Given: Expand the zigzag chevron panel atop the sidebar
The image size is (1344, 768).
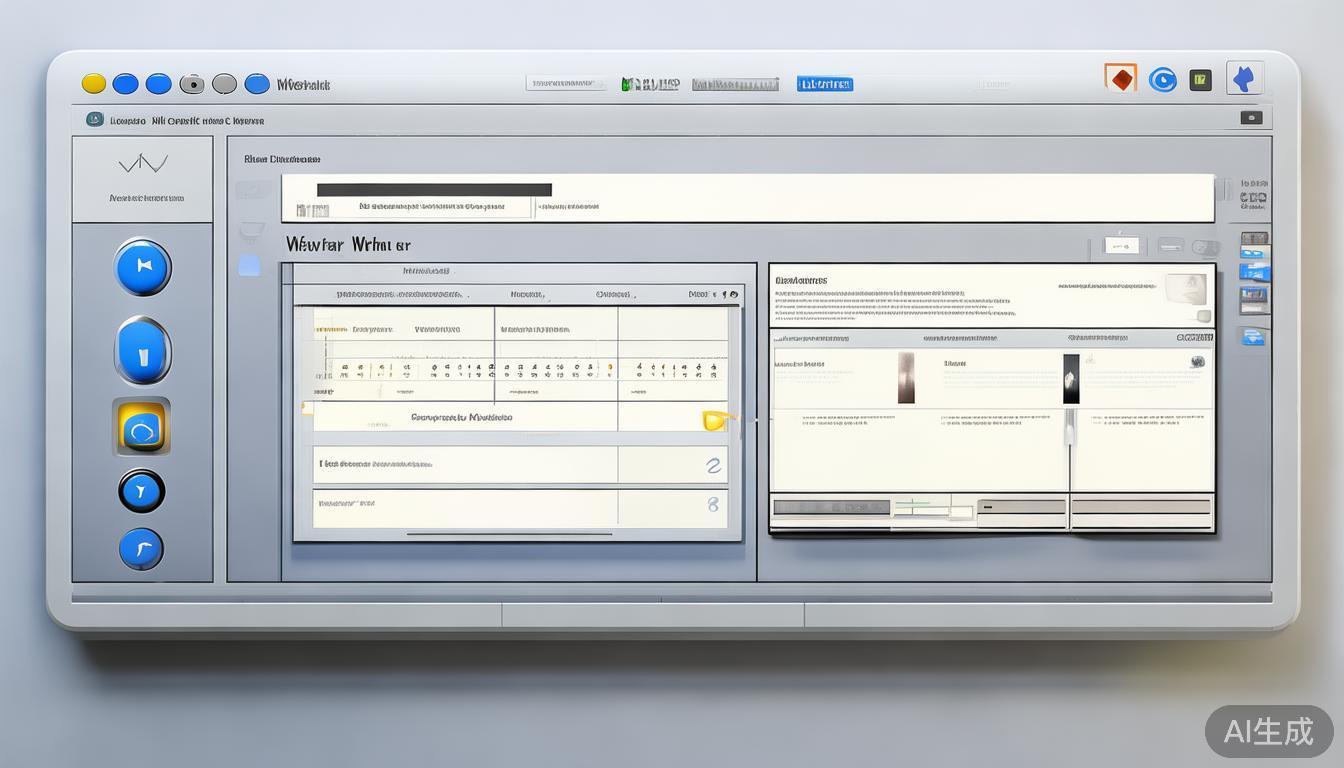Looking at the screenshot, I should pyautogui.click(x=143, y=163).
